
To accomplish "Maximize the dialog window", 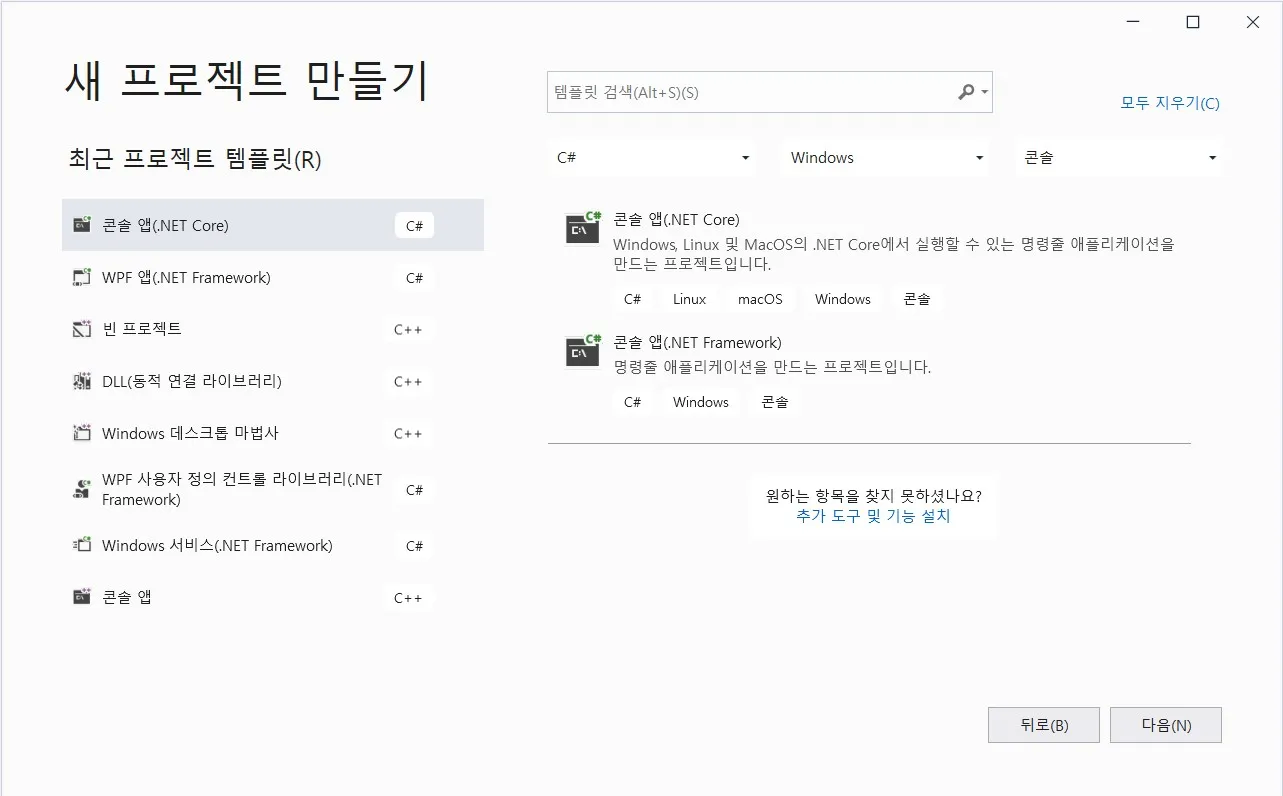I will pyautogui.click(x=1192, y=22).
